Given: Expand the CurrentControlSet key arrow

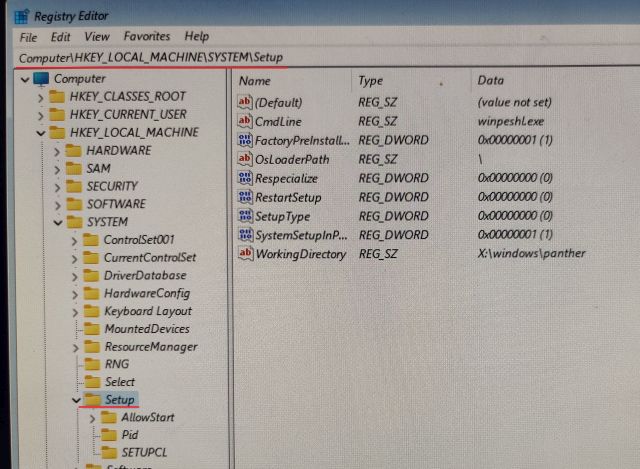Looking at the screenshot, I should click(74, 259).
